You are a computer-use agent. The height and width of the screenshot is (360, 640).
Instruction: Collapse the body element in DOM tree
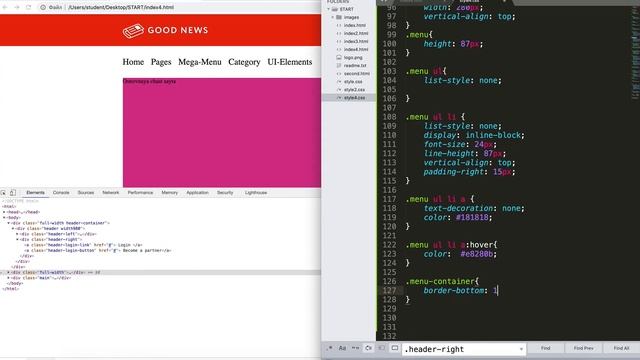click(x=4, y=218)
